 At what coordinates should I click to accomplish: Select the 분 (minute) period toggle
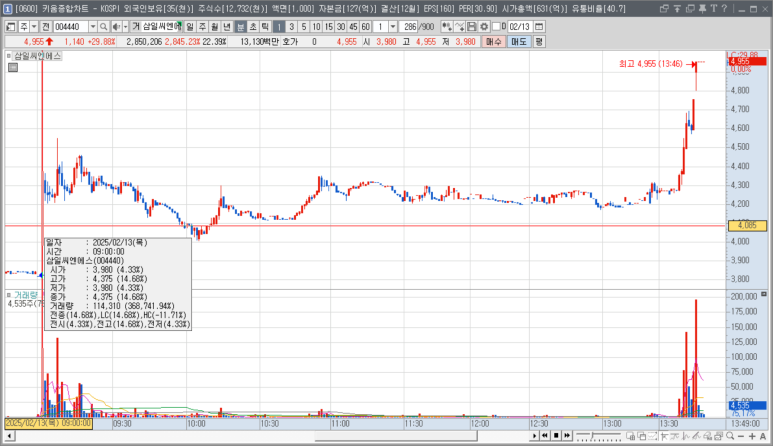coord(240,27)
